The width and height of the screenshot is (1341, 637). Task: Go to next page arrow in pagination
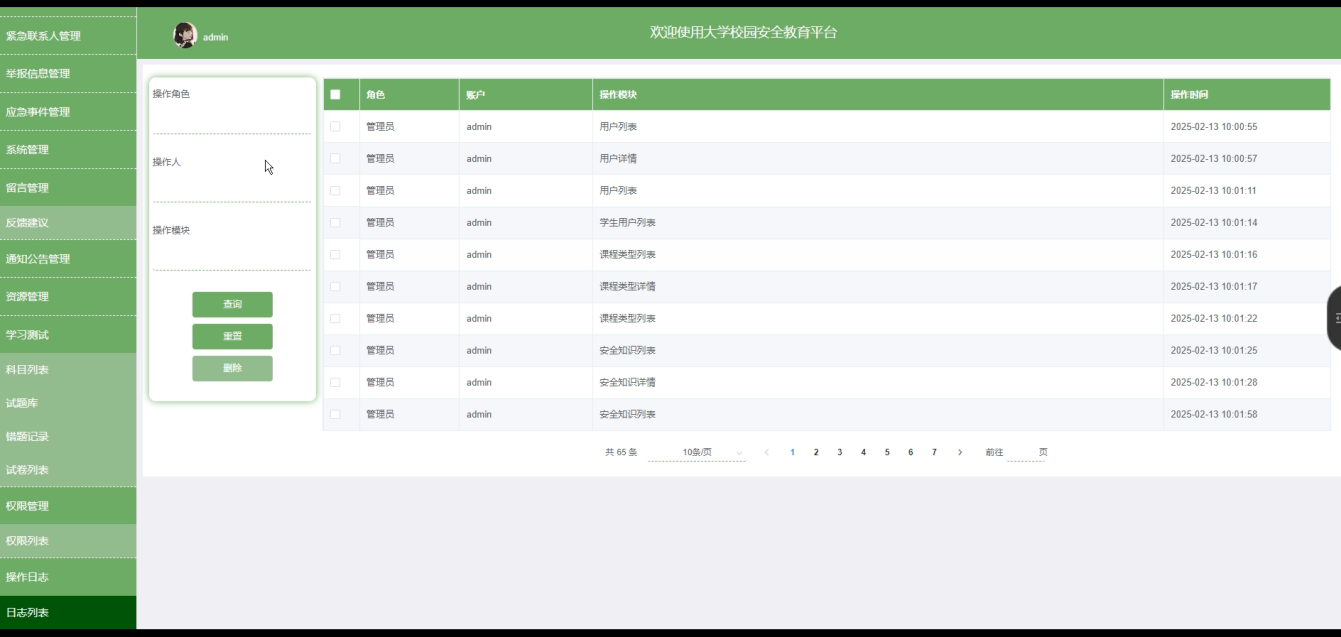point(960,452)
